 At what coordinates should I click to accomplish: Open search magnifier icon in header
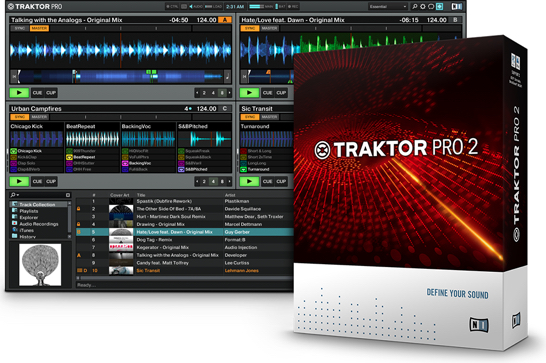(x=415, y=7)
